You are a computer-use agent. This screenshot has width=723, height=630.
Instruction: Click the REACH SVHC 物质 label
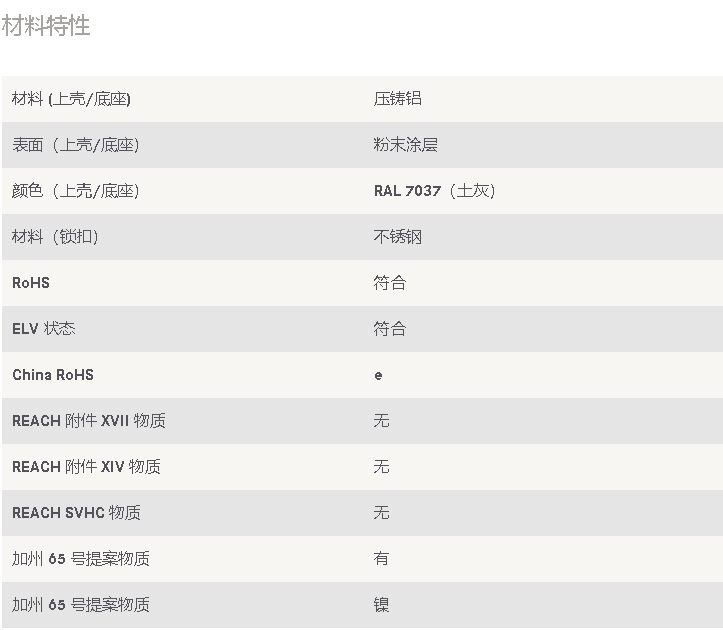pyautogui.click(x=76, y=513)
